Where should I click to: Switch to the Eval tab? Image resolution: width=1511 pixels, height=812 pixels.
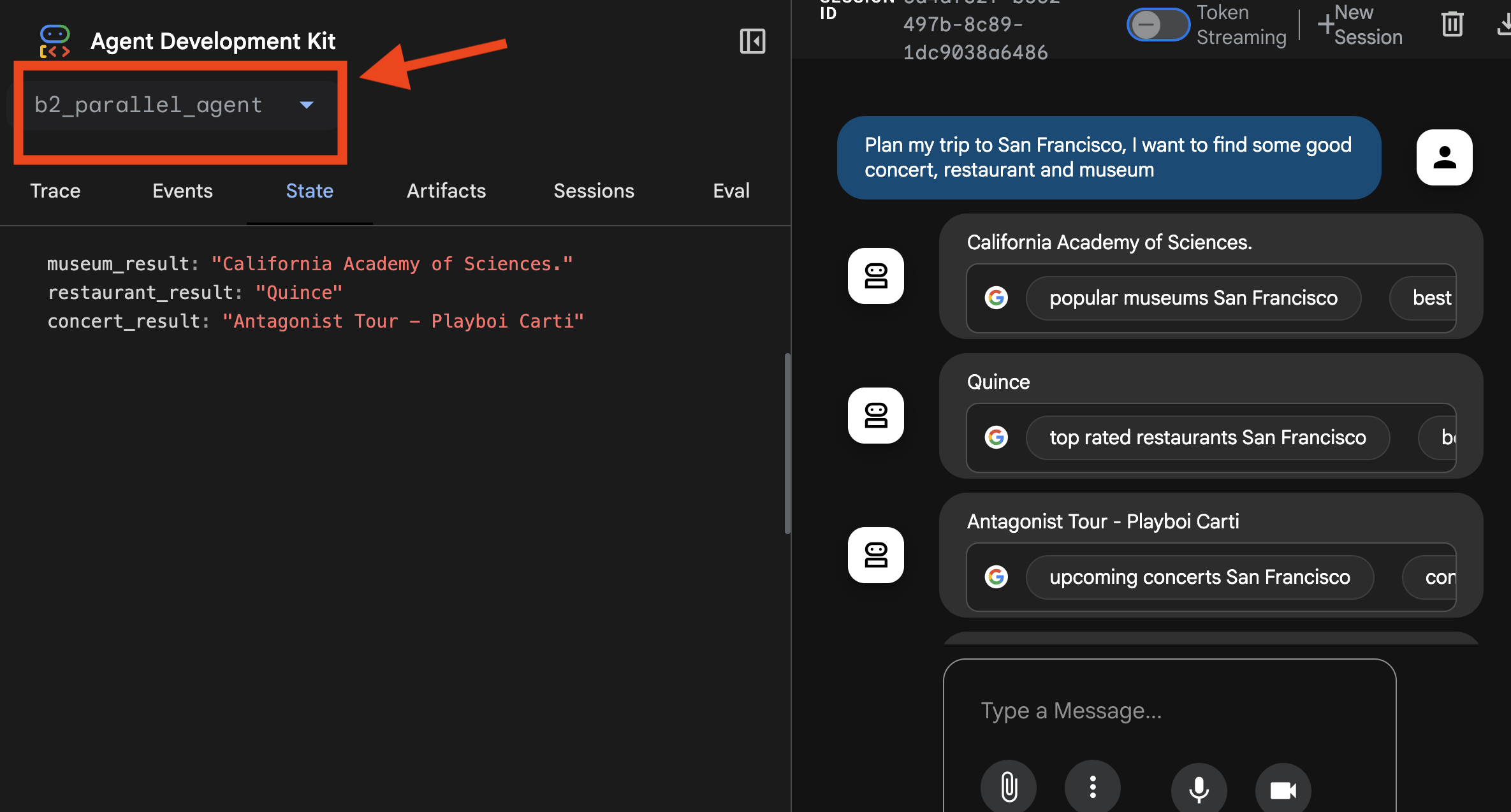pyautogui.click(x=731, y=191)
